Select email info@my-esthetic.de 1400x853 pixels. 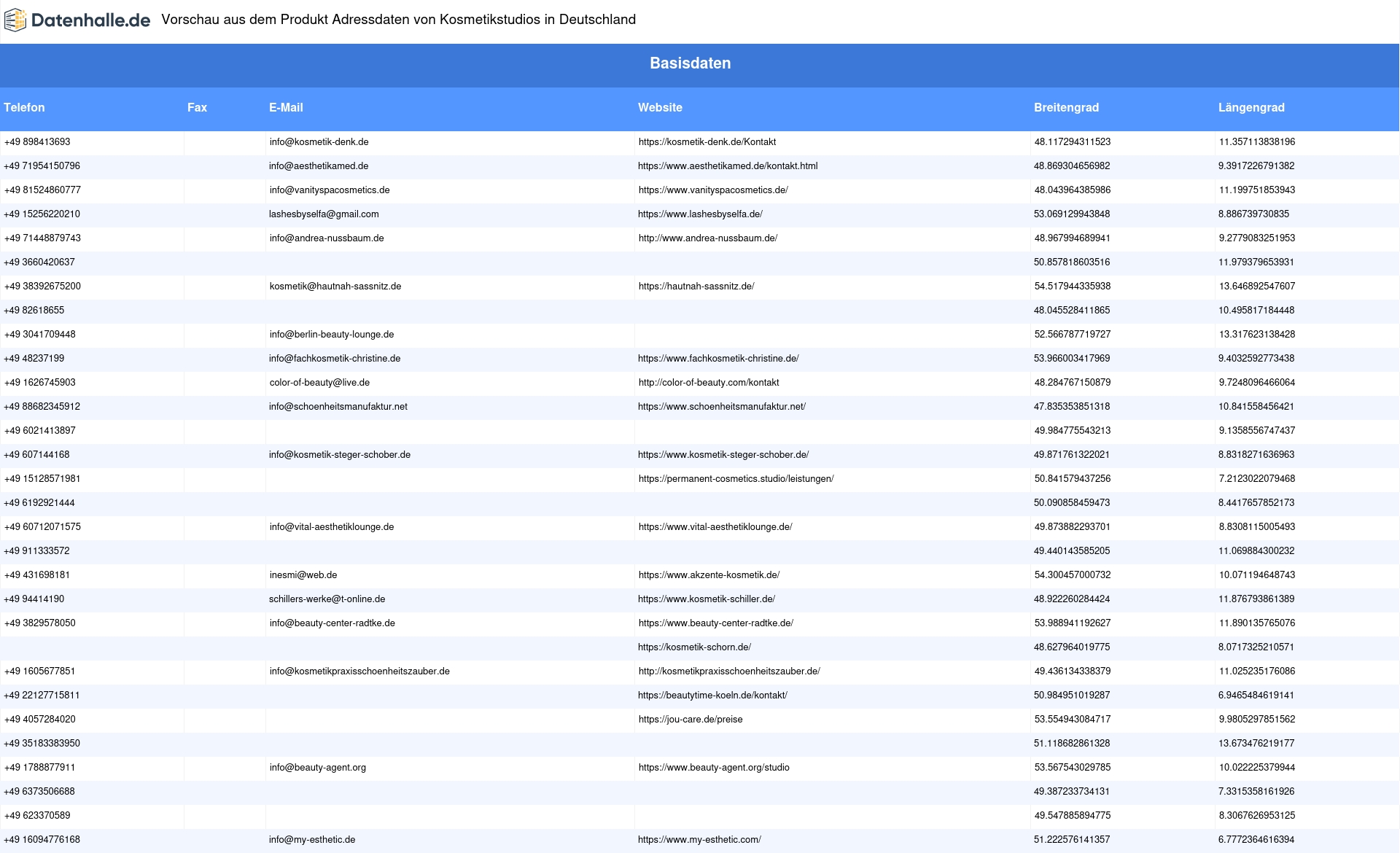tap(312, 840)
